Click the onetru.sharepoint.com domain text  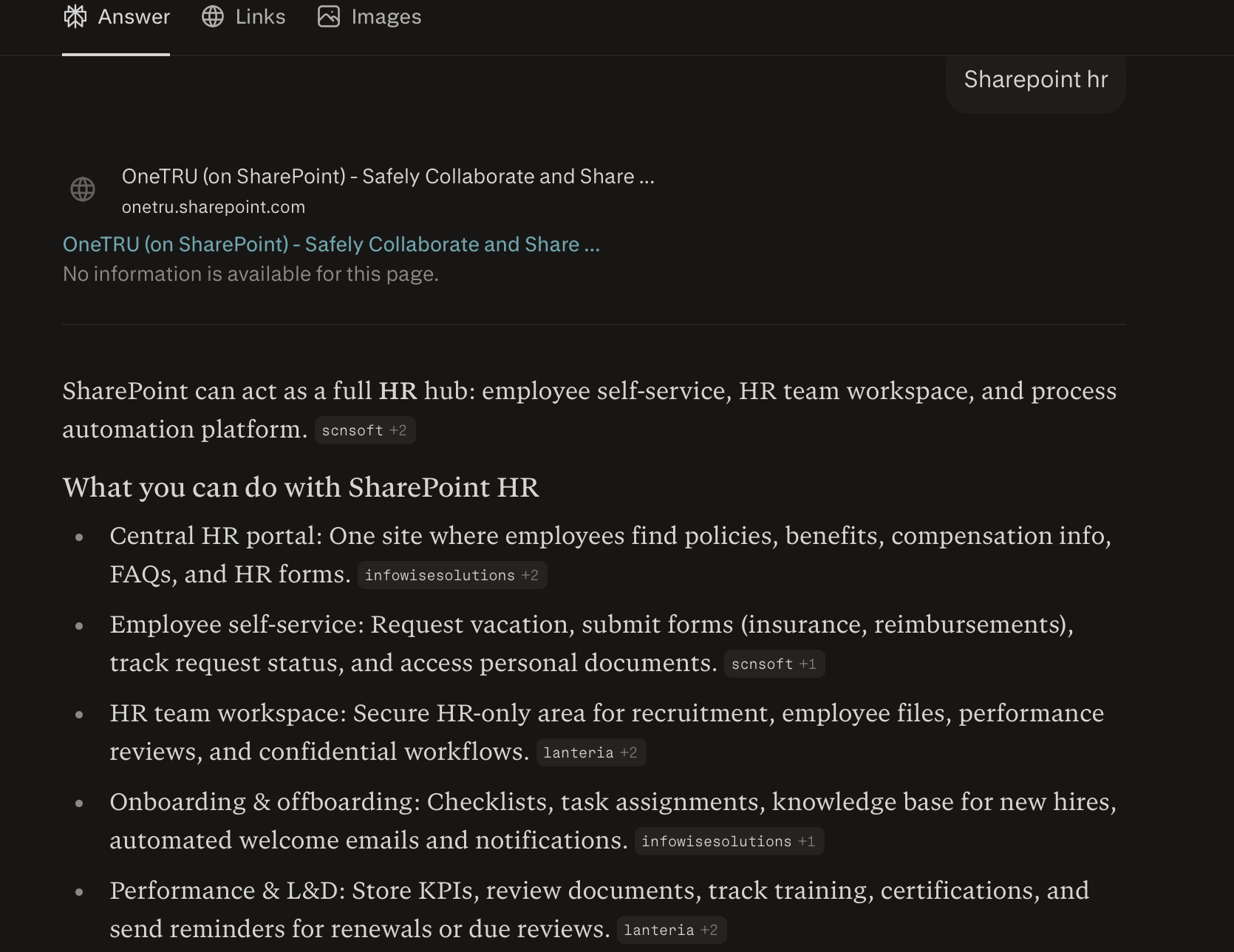click(214, 207)
